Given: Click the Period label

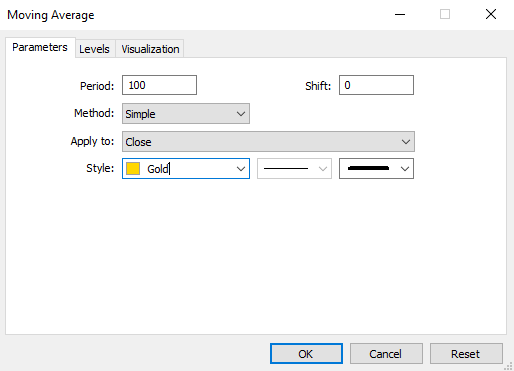Looking at the screenshot, I should click(97, 86).
